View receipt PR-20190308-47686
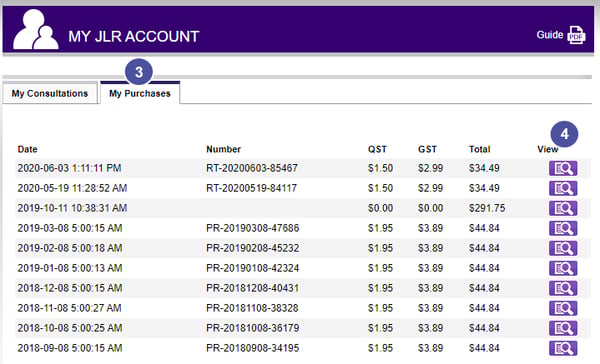This screenshot has height=364, width=600. pyautogui.click(x=563, y=228)
